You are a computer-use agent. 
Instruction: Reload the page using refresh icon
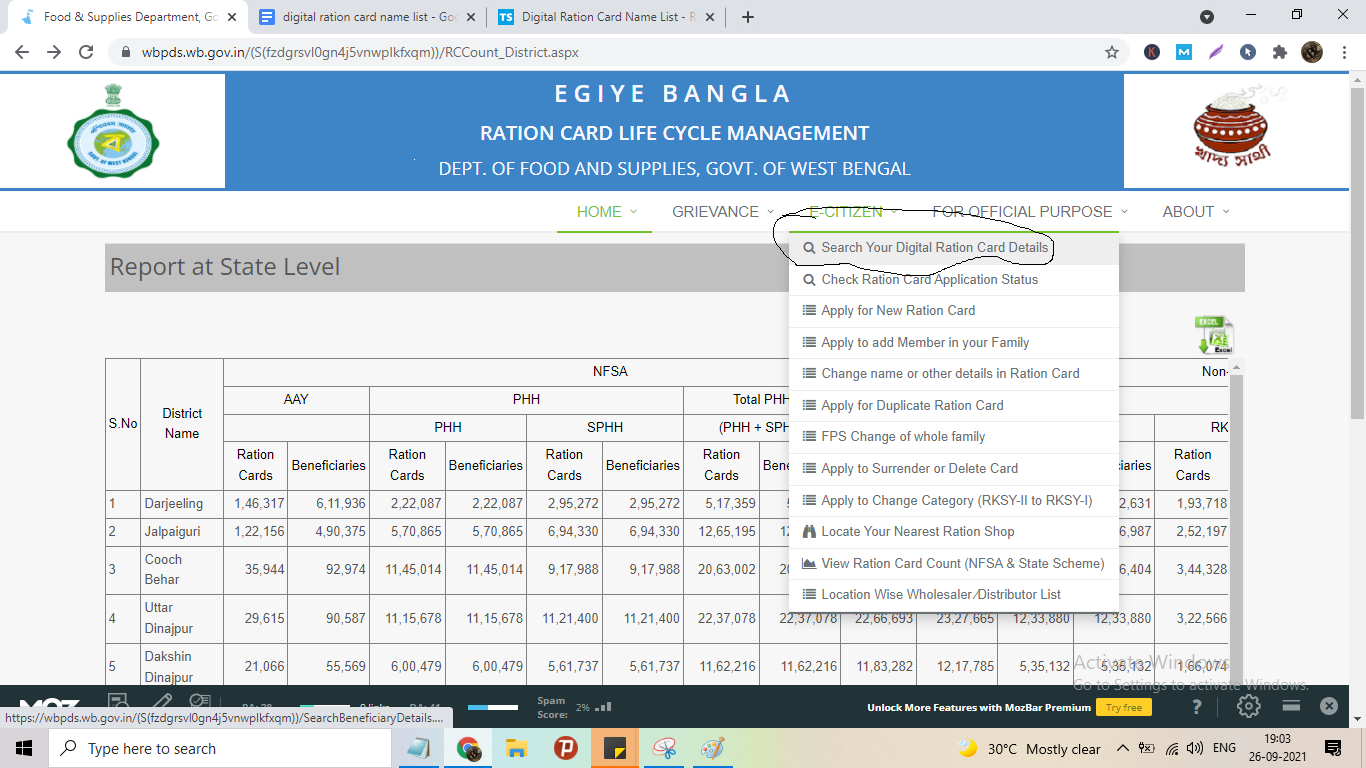[86, 52]
